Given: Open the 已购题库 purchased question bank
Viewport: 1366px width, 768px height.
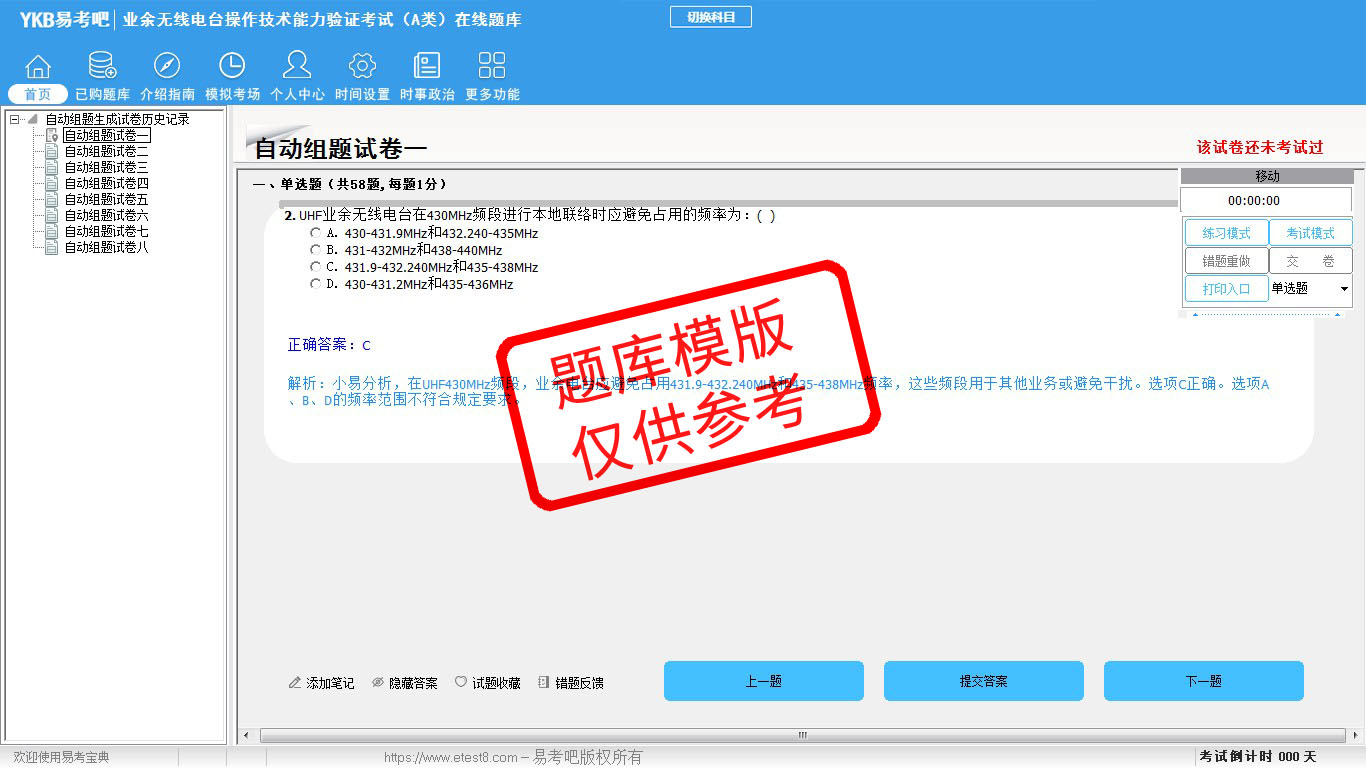Looking at the screenshot, I should click(102, 77).
